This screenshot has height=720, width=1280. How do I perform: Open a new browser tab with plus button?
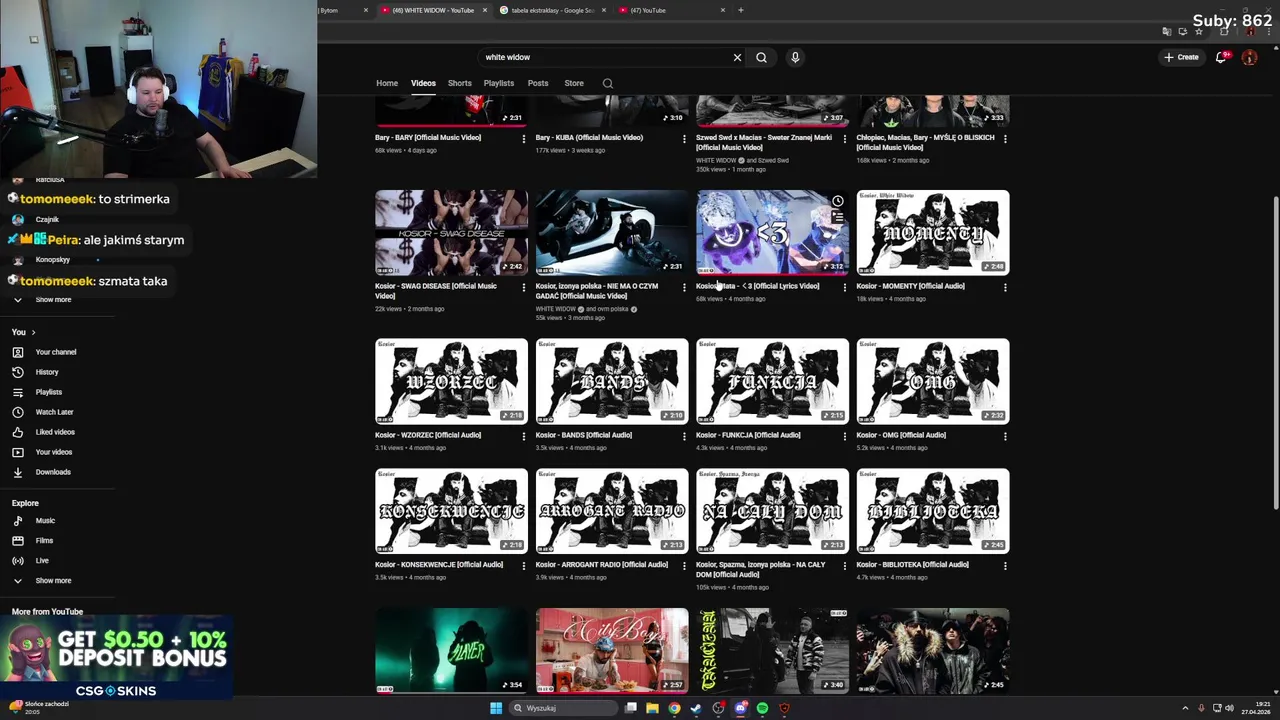741,10
